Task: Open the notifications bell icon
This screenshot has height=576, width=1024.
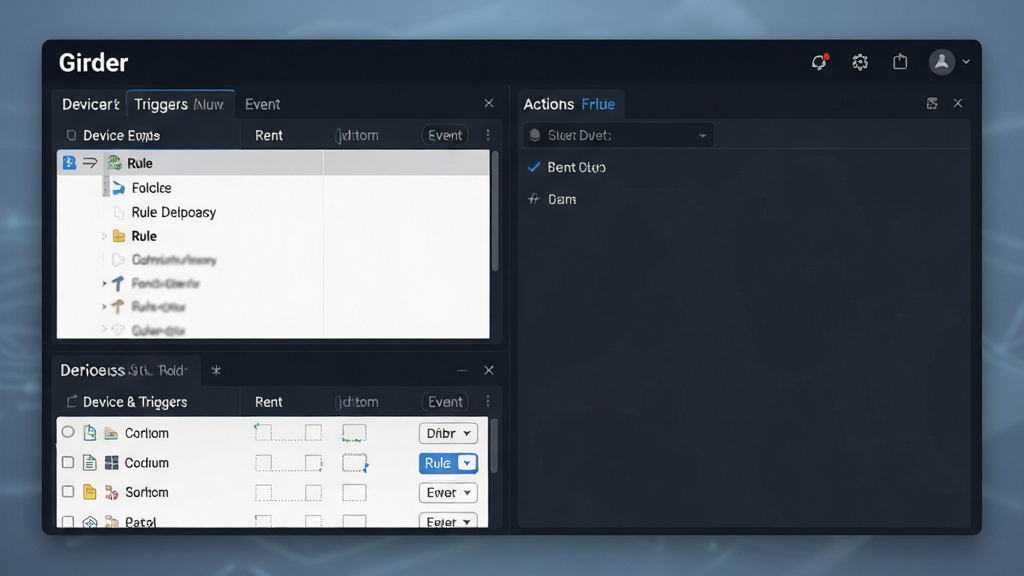Action: click(819, 62)
